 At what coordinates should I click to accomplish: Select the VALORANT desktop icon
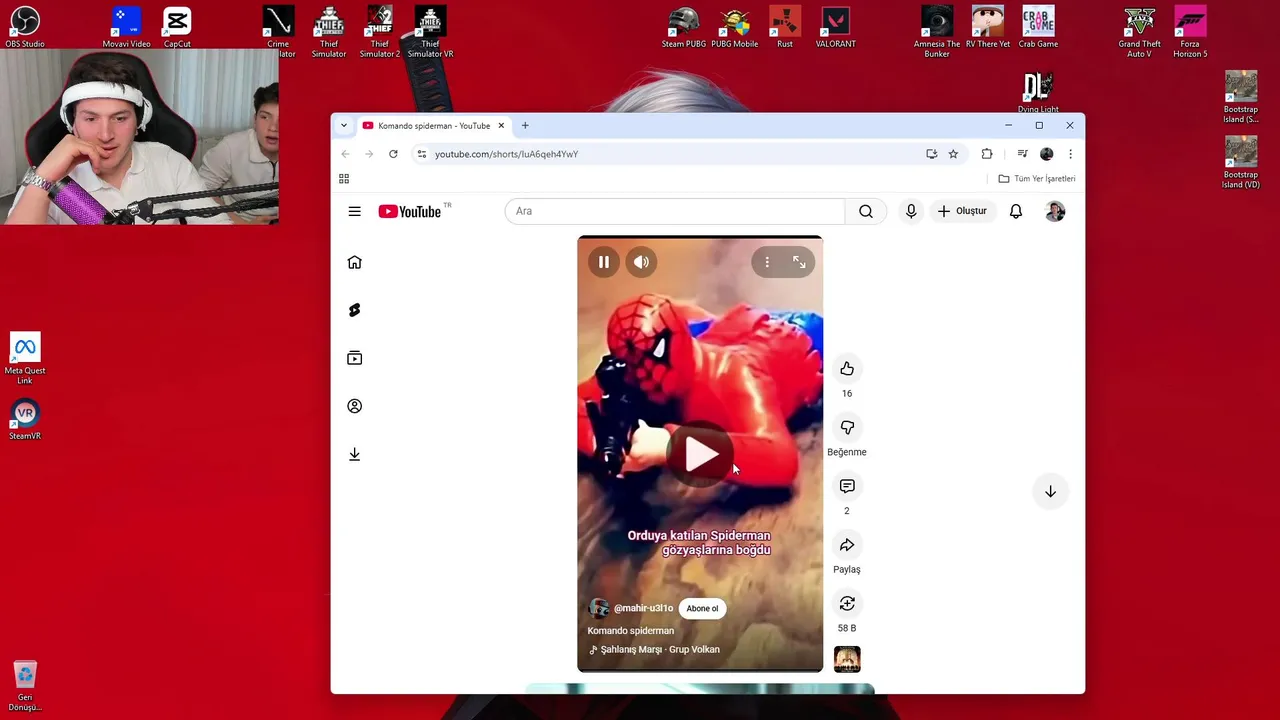click(x=835, y=27)
